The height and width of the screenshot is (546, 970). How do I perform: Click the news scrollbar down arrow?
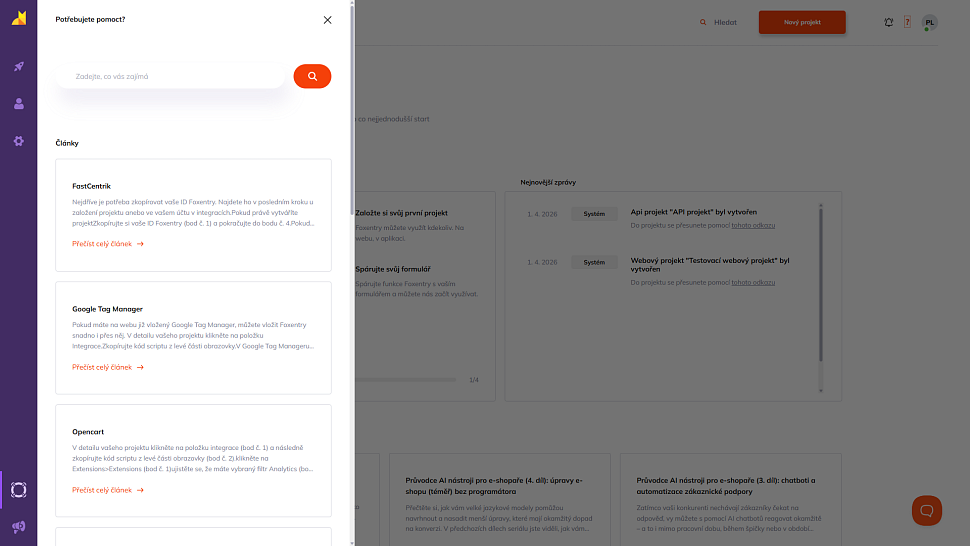tap(821, 391)
